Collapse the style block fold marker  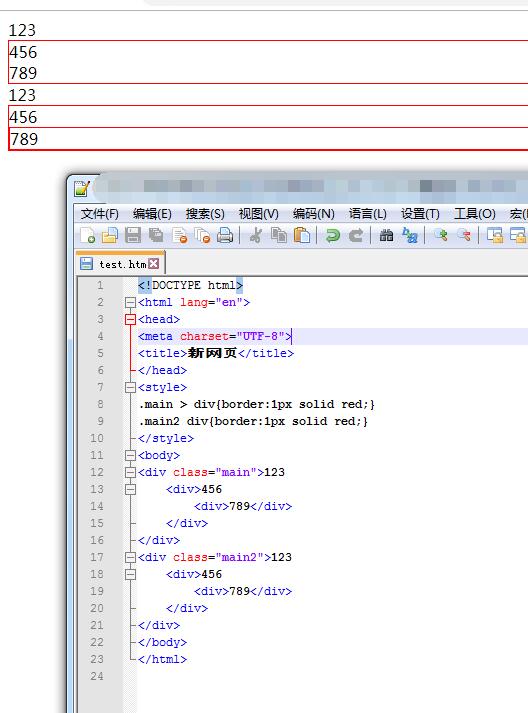click(131, 387)
